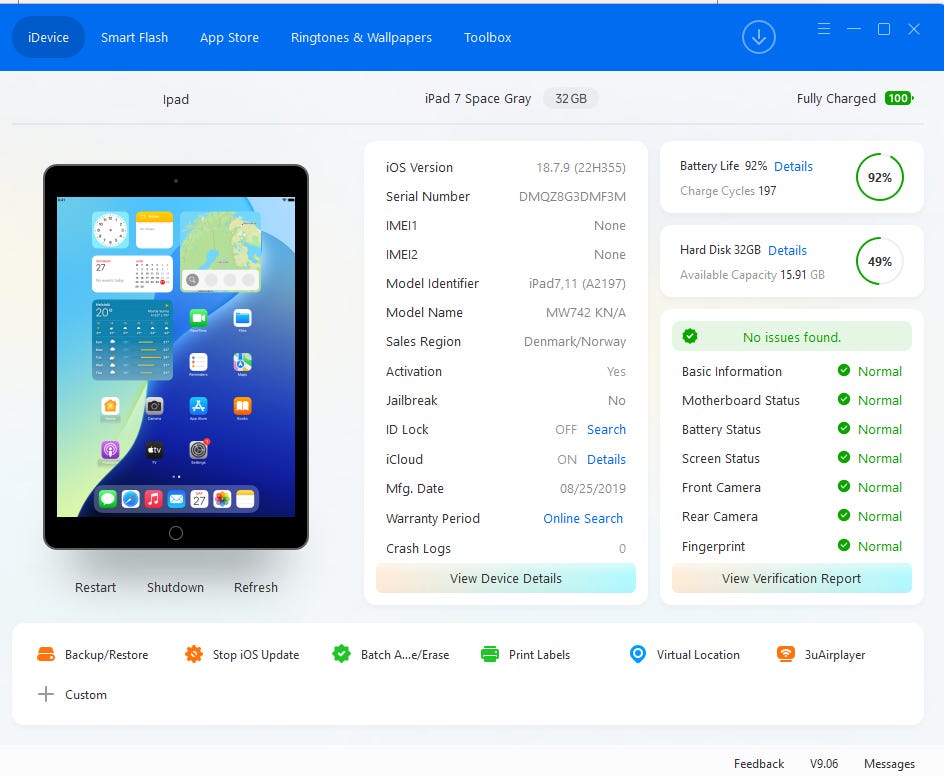
Task: Click the Rear Camera green check icon
Action: [844, 515]
